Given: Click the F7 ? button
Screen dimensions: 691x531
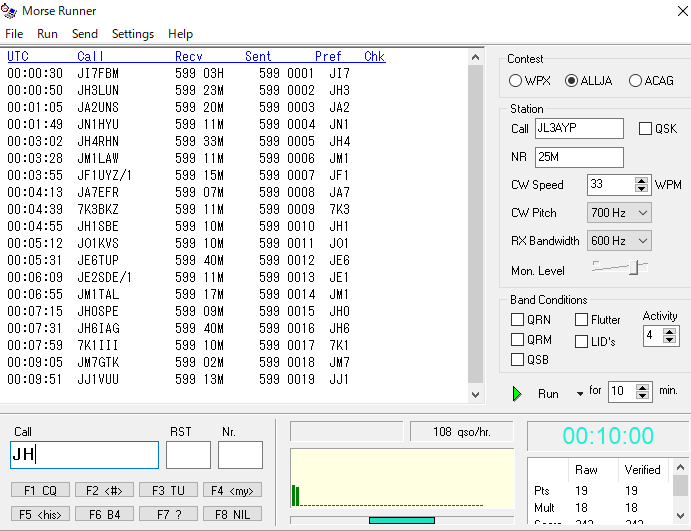Looking at the screenshot, I should coord(168,514).
